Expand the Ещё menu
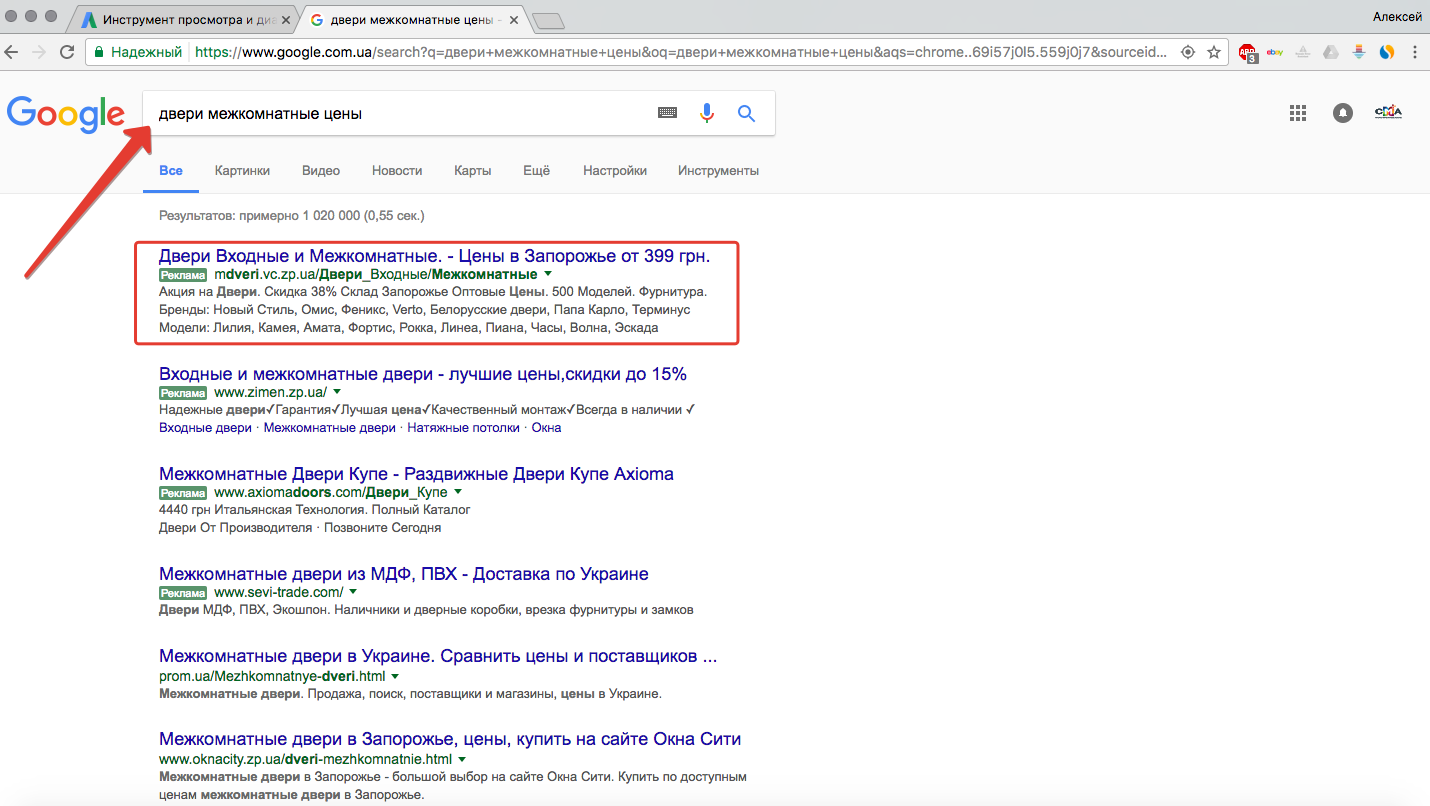This screenshot has width=1430, height=806. (x=536, y=171)
